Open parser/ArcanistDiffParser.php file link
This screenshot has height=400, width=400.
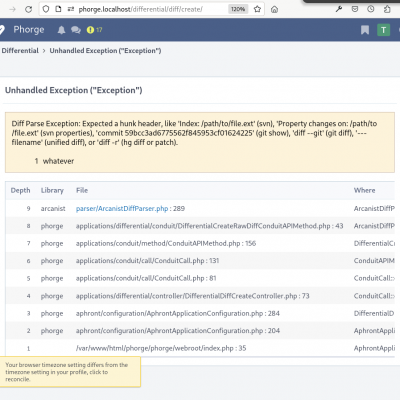coord(122,209)
